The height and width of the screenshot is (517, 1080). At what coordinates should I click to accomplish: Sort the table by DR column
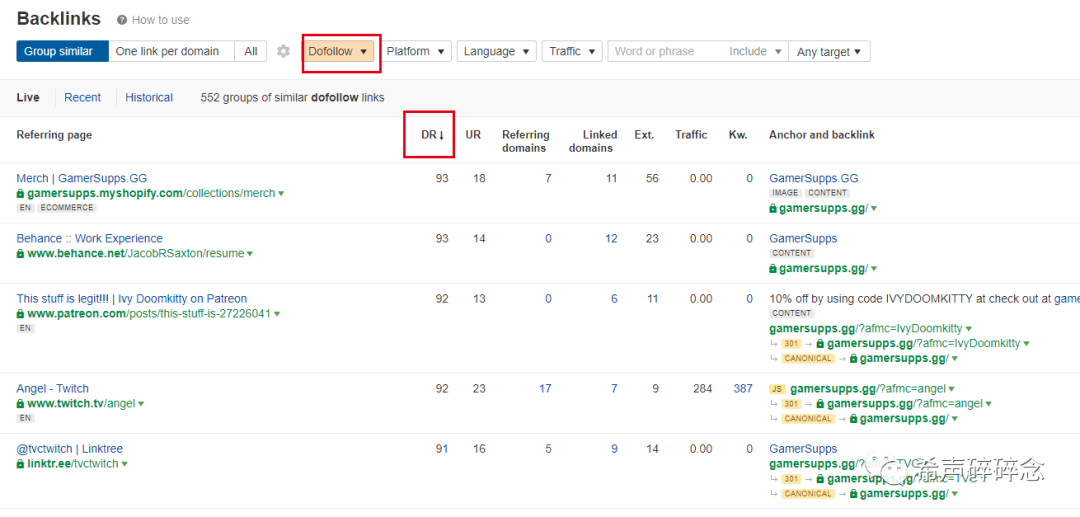coord(433,135)
